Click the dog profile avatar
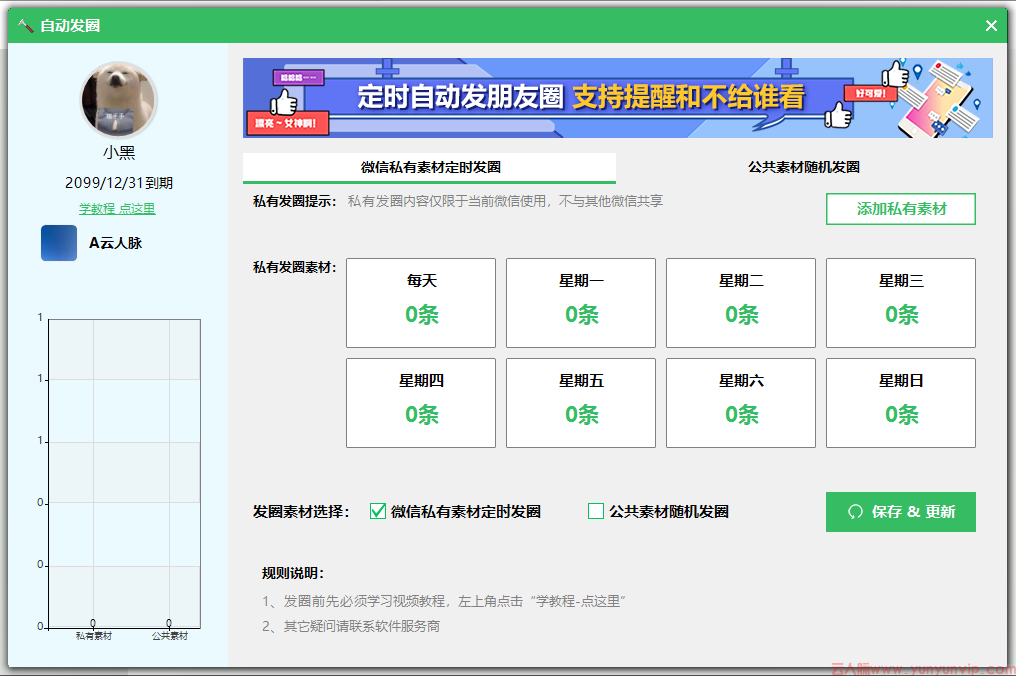 click(119, 100)
